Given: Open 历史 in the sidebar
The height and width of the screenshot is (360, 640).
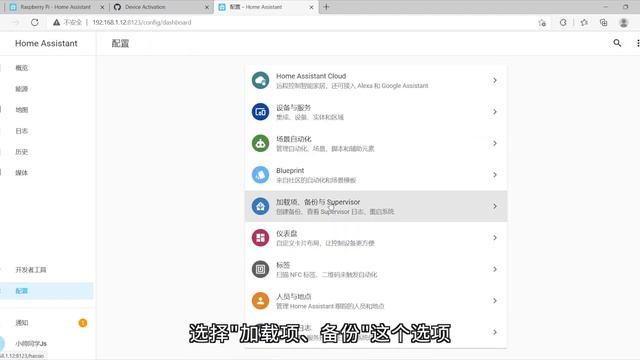Looking at the screenshot, I should coord(22,152).
